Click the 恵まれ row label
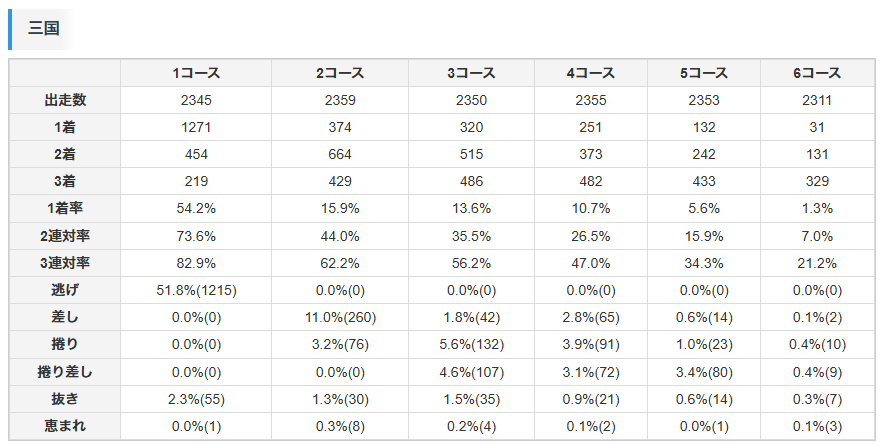The height and width of the screenshot is (444, 880). [65, 426]
